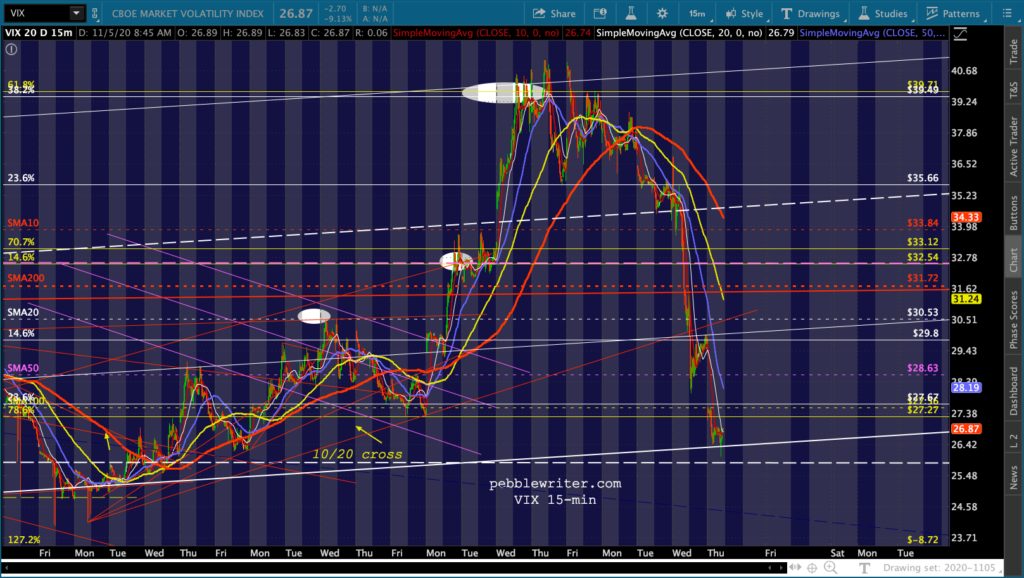Click the $-8.72 label at chart bottom
1024x578 pixels.
(922, 539)
